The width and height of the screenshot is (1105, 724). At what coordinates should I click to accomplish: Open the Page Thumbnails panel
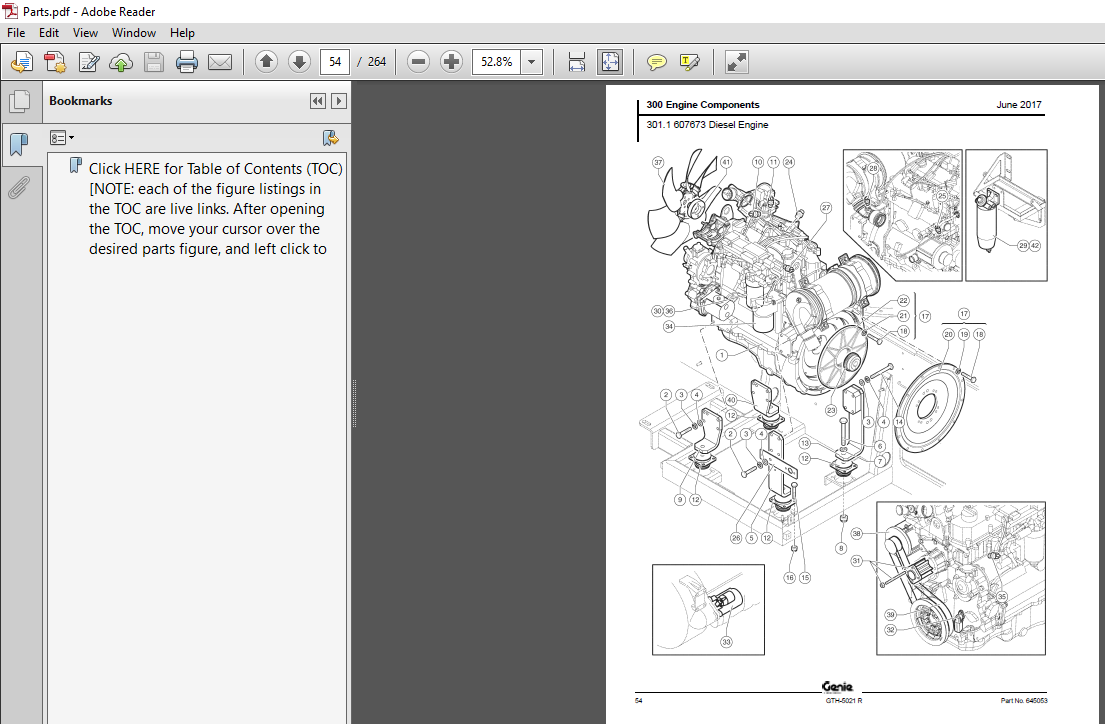coord(20,102)
